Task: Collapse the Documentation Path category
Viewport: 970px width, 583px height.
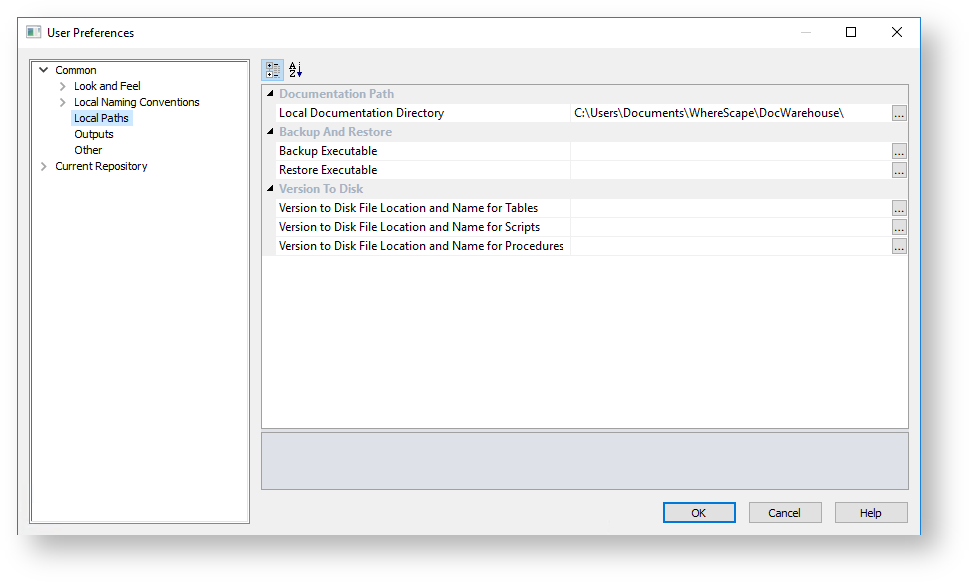Action: point(270,93)
